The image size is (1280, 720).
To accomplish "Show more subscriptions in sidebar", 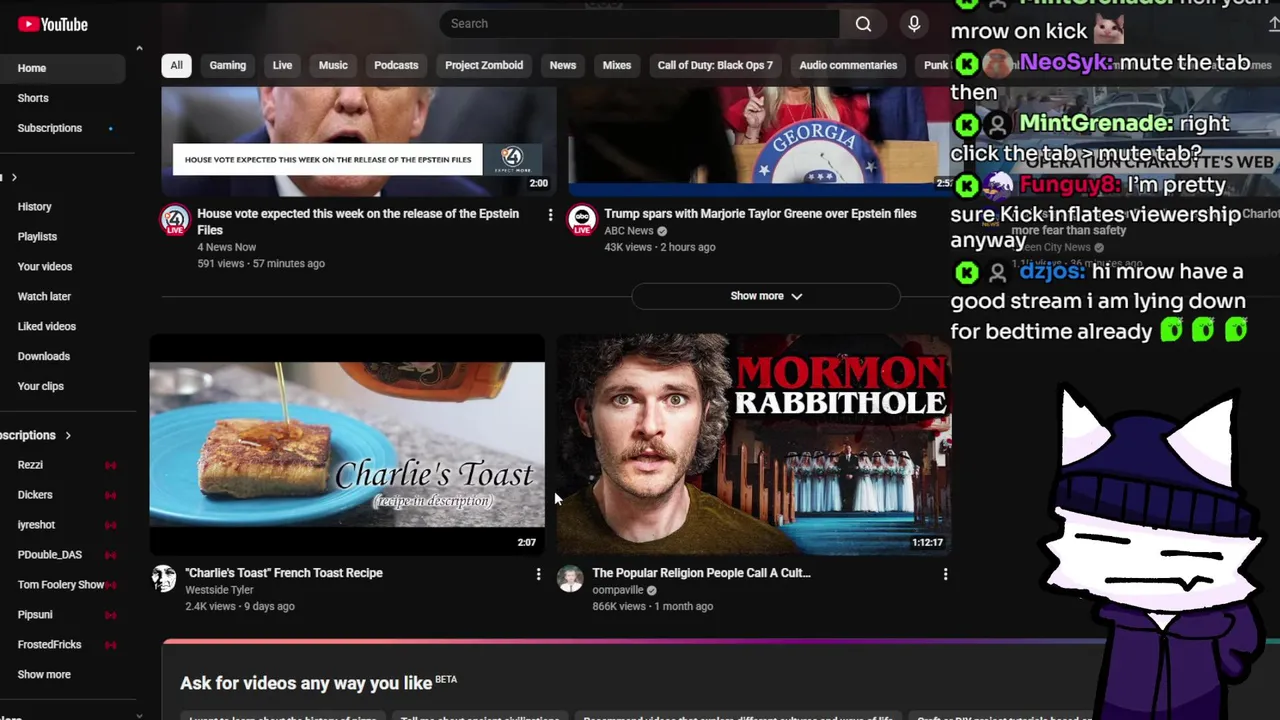I will pos(44,674).
